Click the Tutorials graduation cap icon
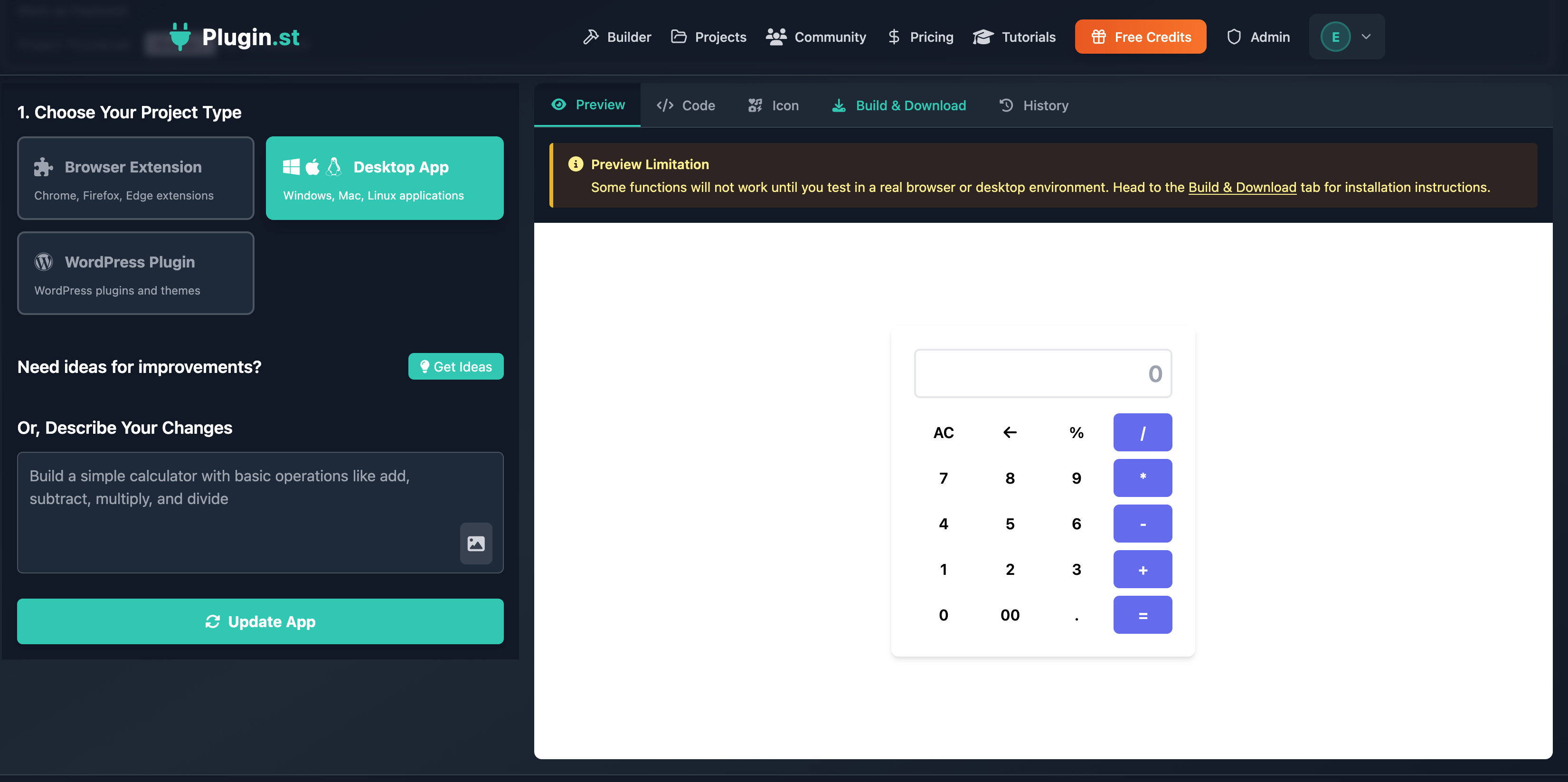The image size is (1568, 782). pyautogui.click(x=982, y=37)
